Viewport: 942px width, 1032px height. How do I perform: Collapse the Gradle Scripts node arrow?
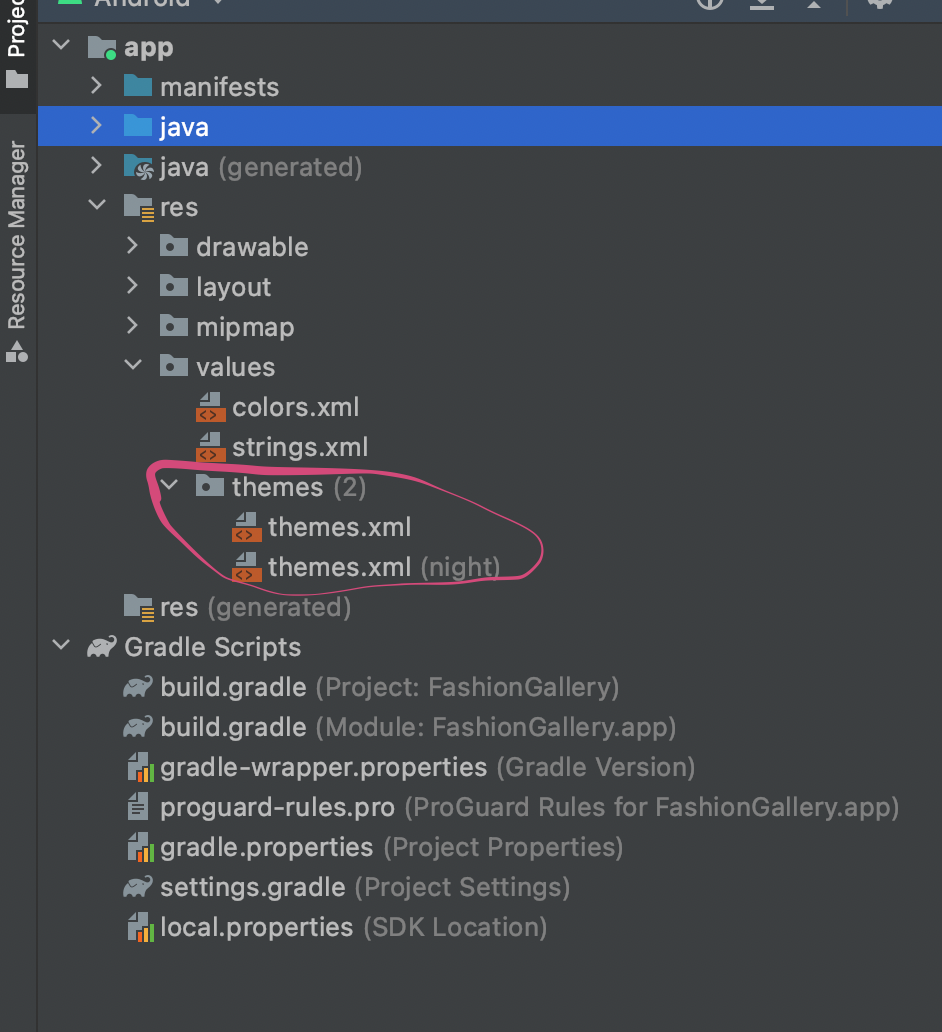62,647
